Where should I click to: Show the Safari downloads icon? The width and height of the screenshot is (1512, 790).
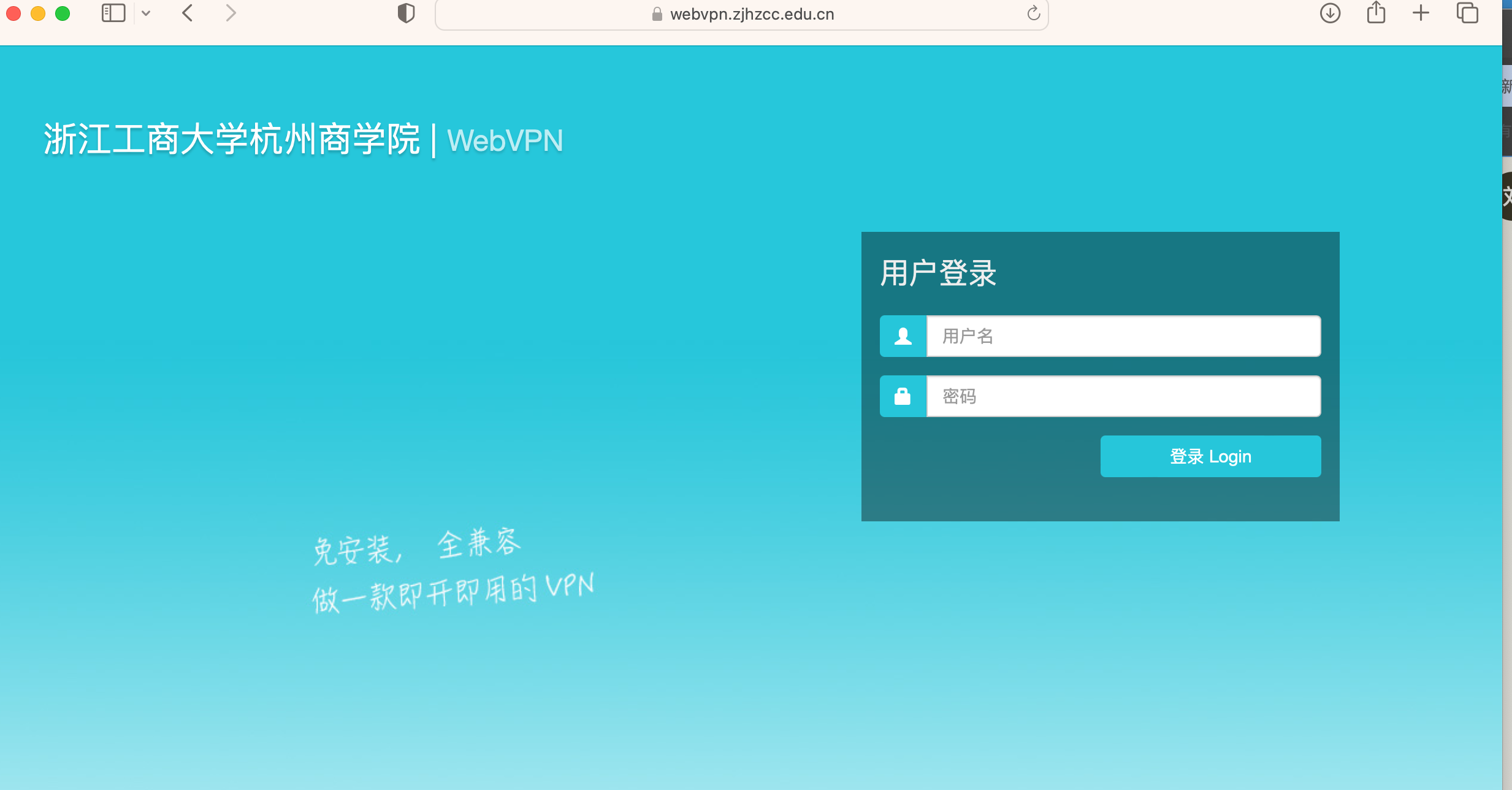tap(1330, 13)
